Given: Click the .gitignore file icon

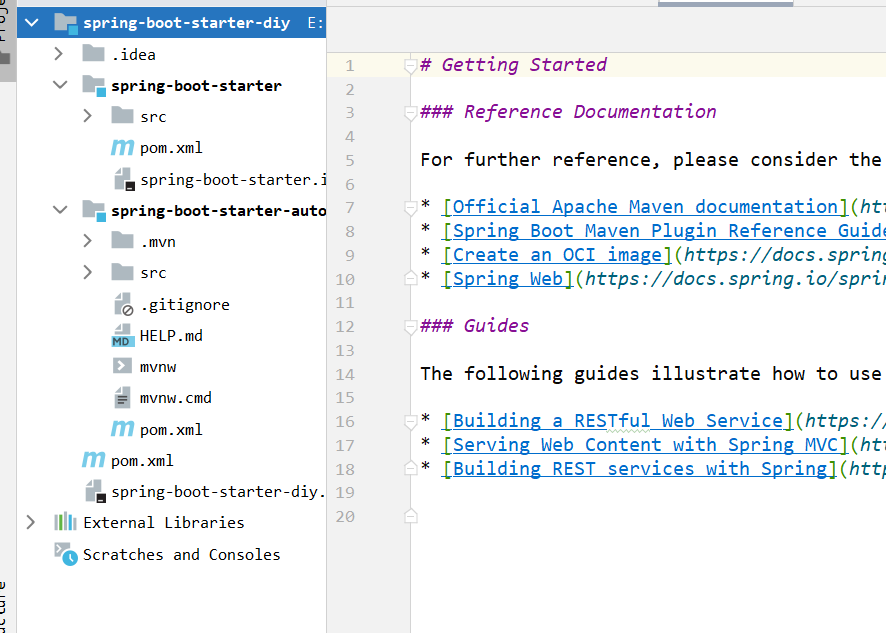Looking at the screenshot, I should point(122,305).
